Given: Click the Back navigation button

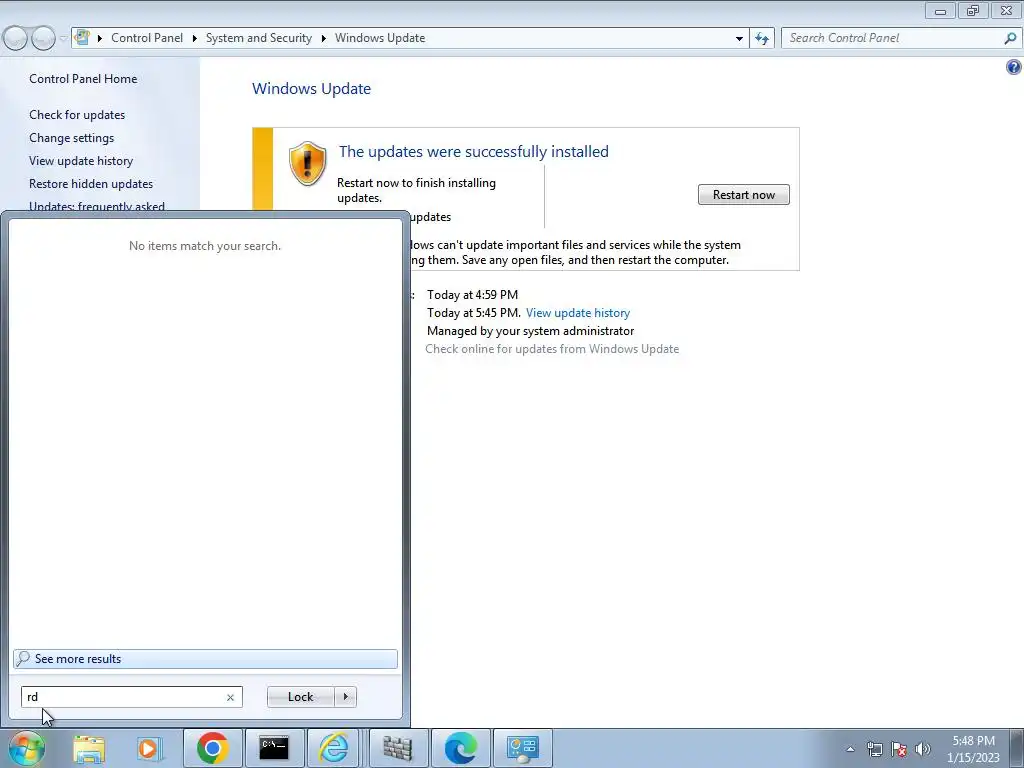Looking at the screenshot, I should (x=16, y=38).
